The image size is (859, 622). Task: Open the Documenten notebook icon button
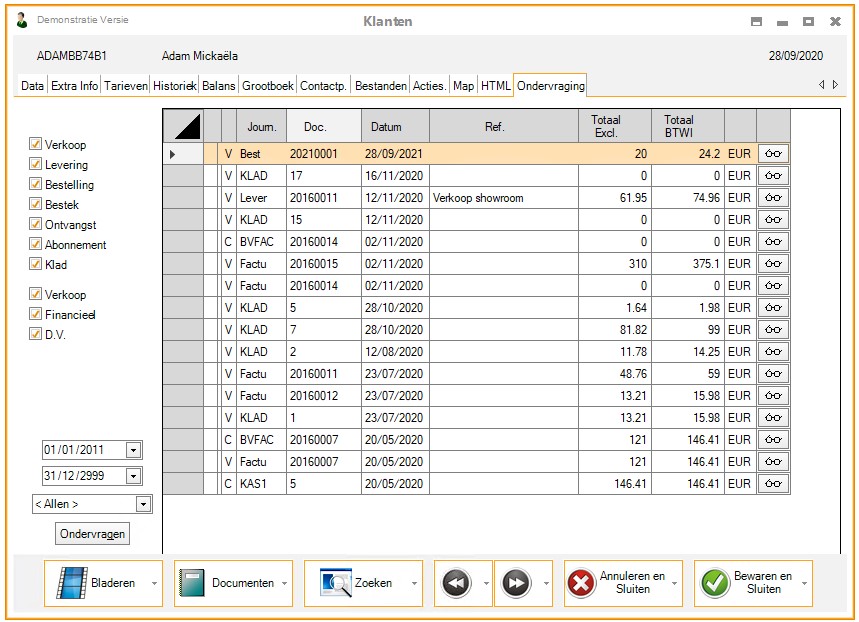point(192,583)
